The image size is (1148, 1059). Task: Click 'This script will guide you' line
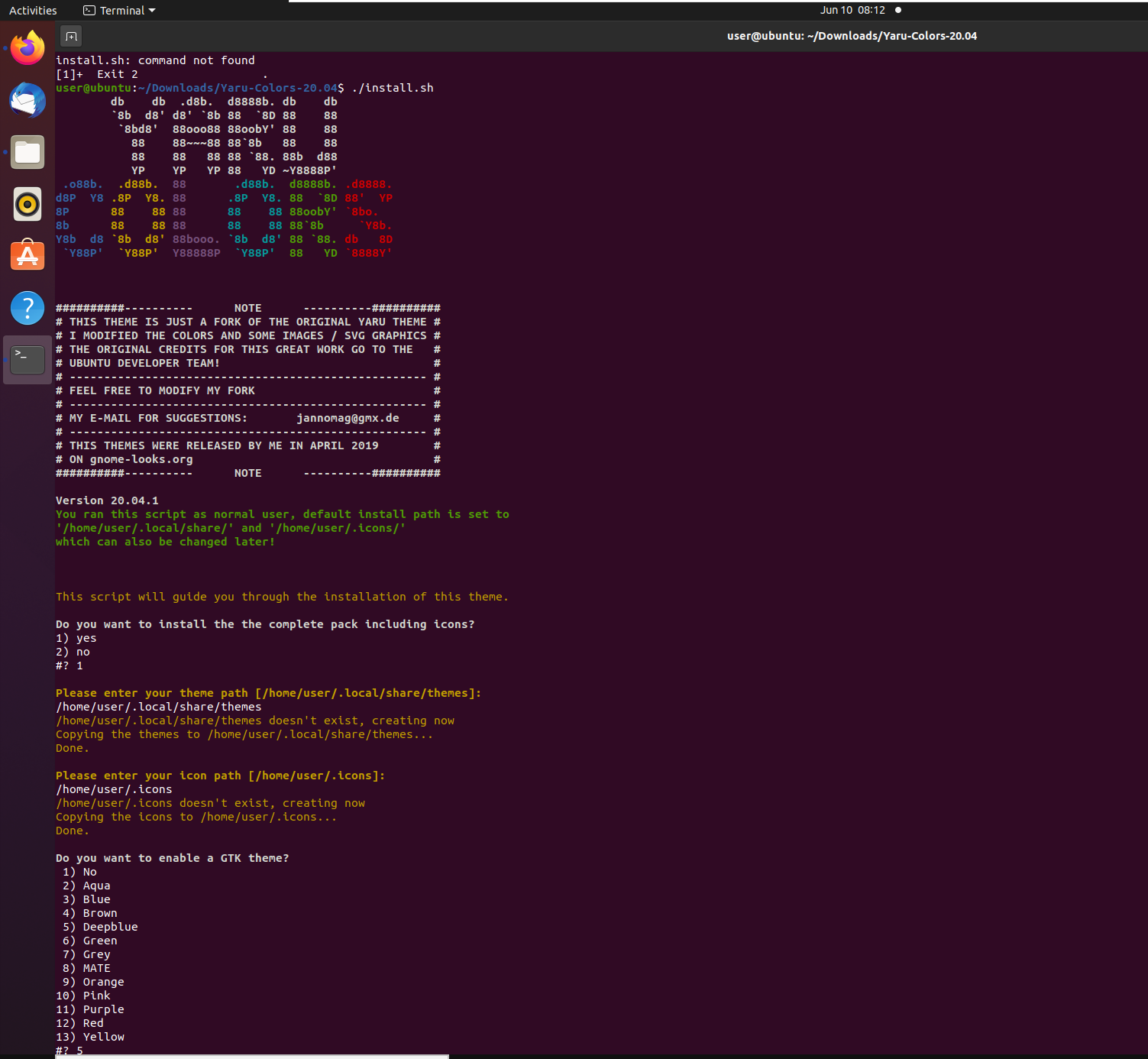282,597
